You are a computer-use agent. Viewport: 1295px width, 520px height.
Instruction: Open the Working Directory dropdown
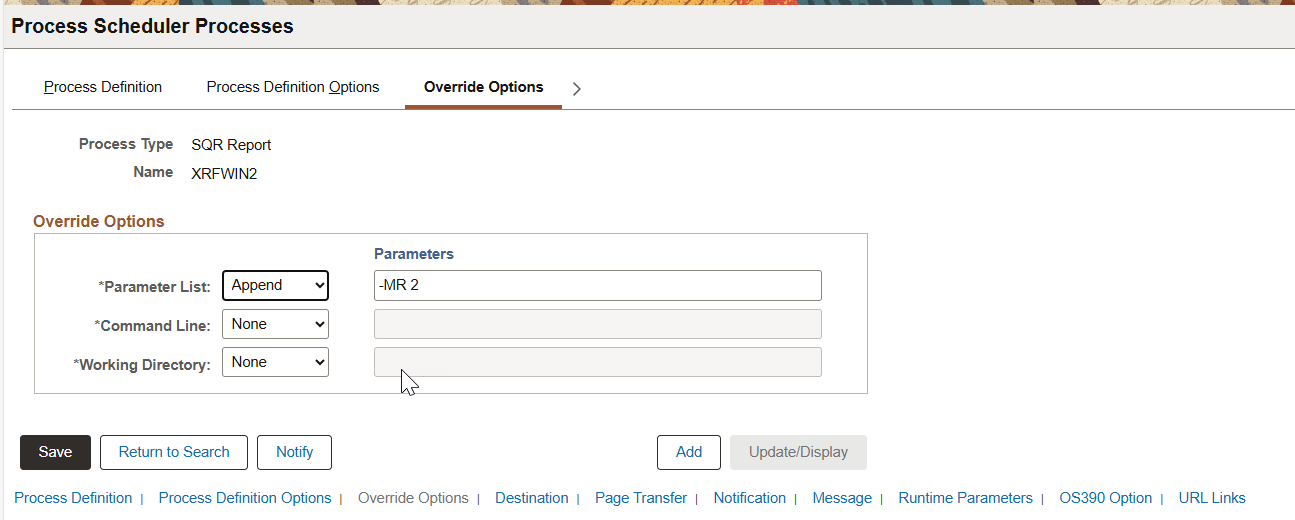[x=275, y=362]
